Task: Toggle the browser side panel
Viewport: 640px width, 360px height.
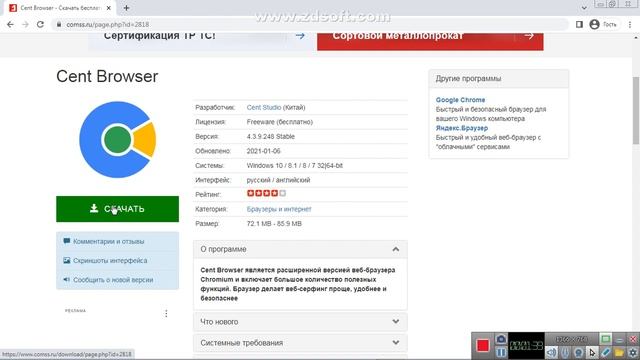Action: (x=579, y=24)
